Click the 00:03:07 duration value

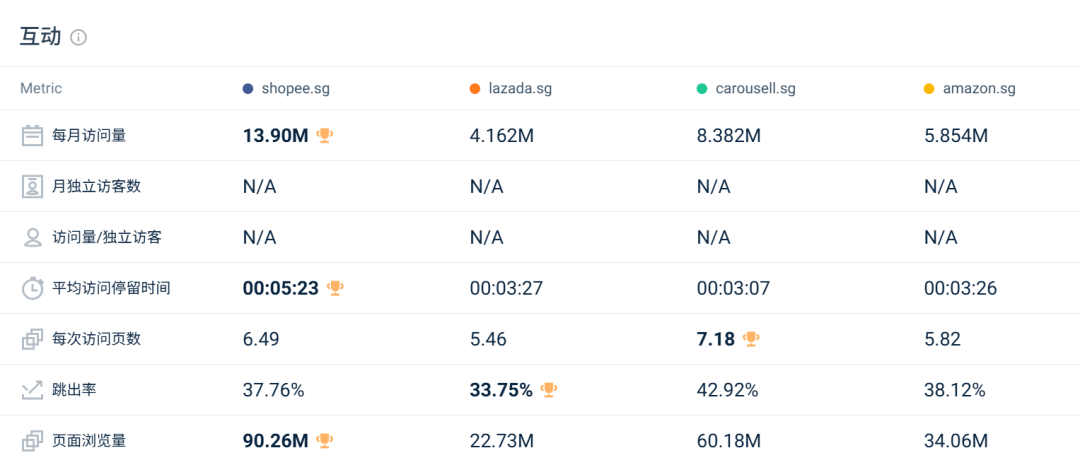[x=734, y=288]
